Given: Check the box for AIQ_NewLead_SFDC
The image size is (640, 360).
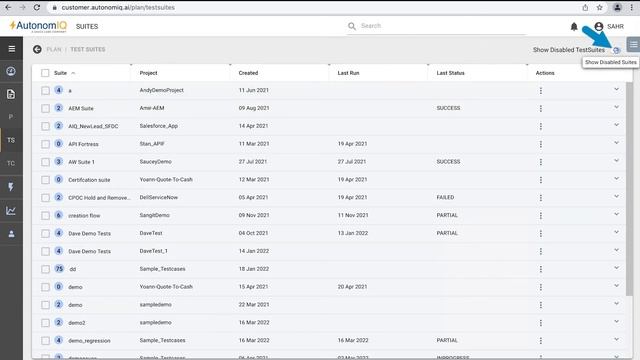Looking at the screenshot, I should pos(45,126).
